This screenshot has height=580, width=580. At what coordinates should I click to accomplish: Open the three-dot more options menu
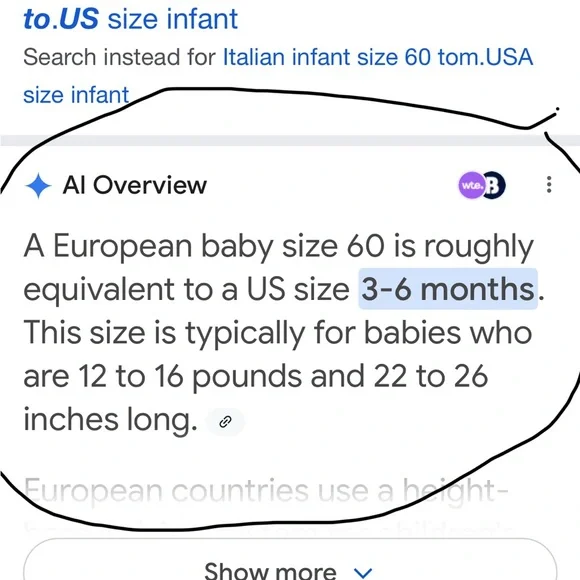pyautogui.click(x=549, y=185)
